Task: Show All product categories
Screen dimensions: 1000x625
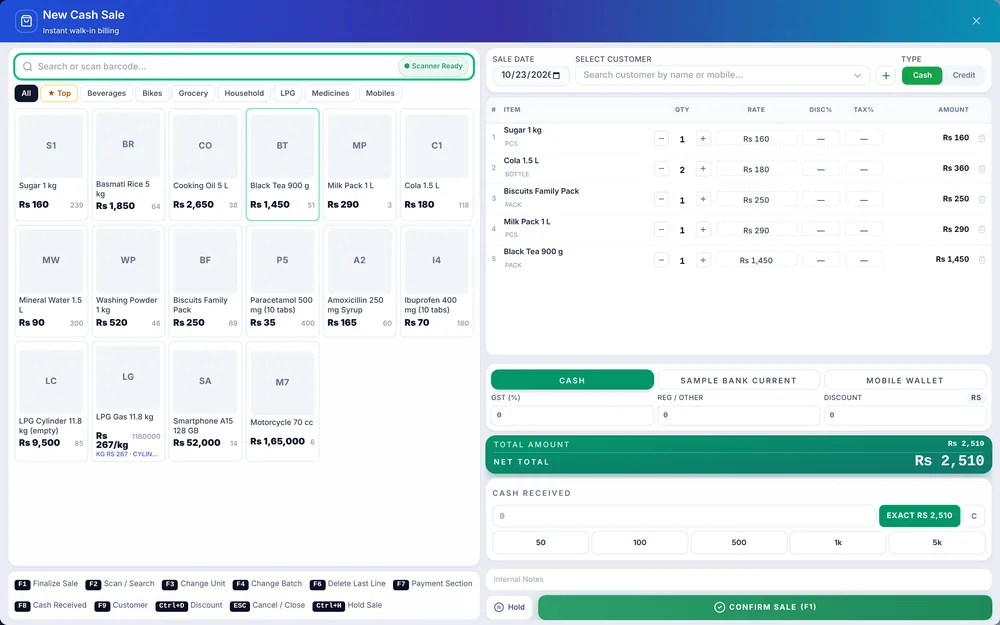Action: [x=26, y=93]
